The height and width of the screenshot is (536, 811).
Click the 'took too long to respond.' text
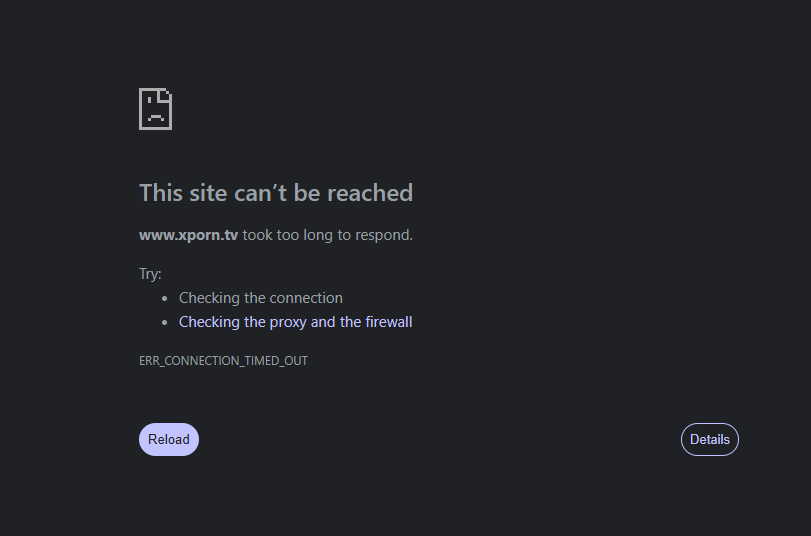[328, 235]
